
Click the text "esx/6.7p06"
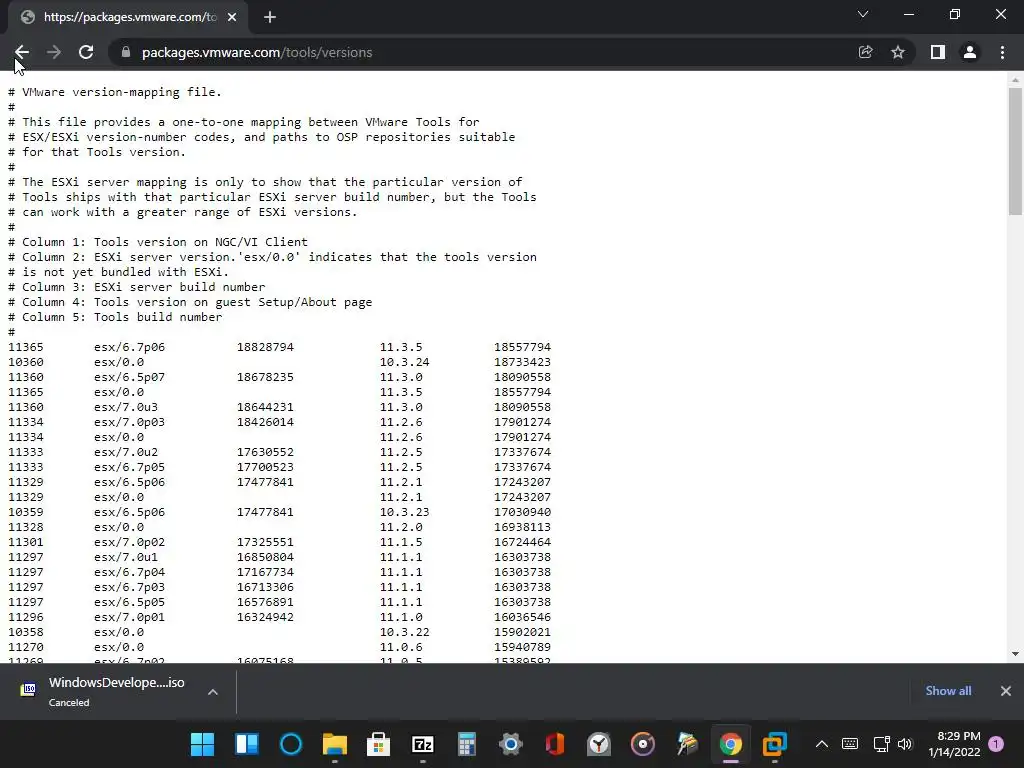129,347
